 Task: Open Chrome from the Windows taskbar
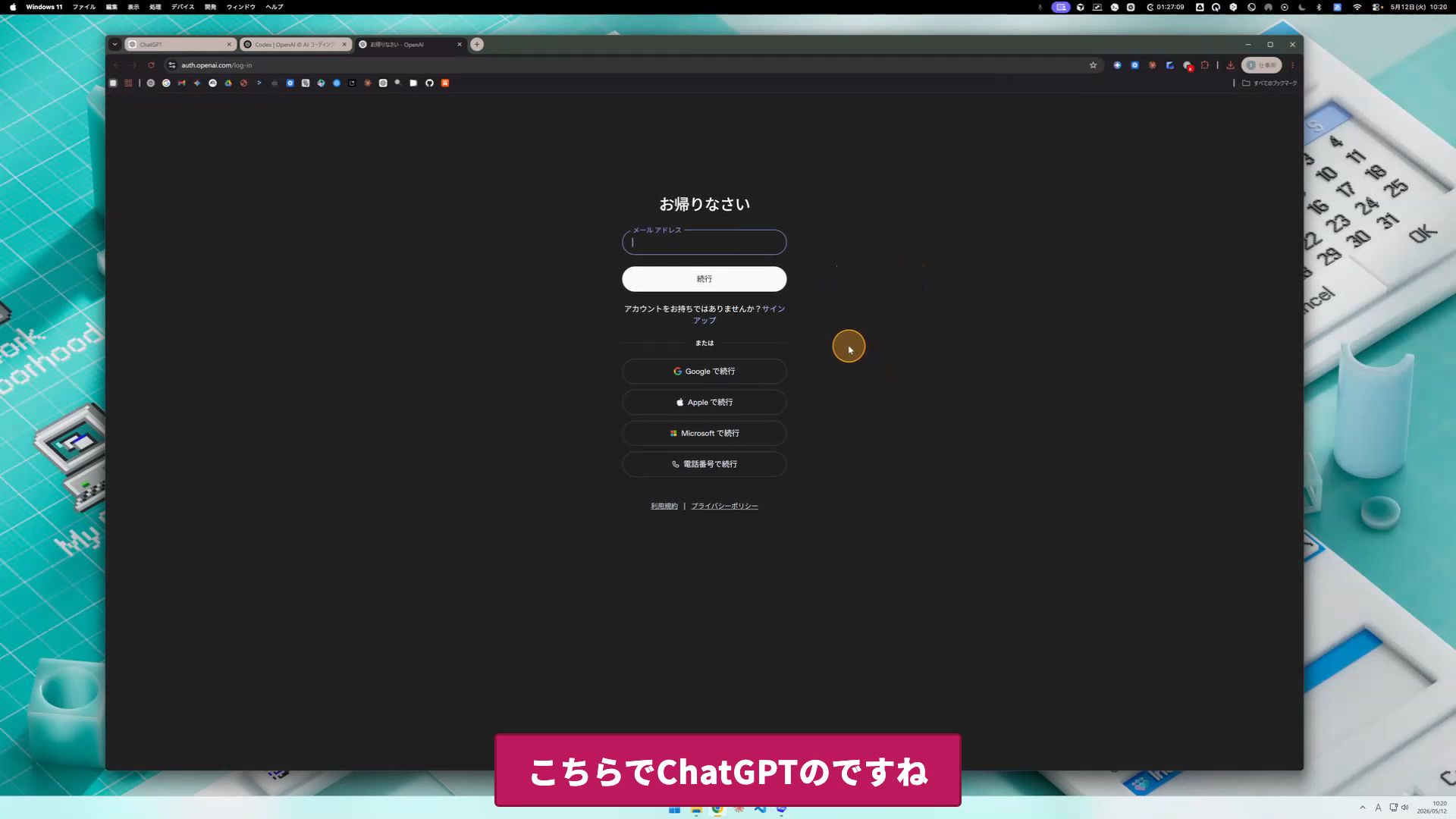point(717,809)
